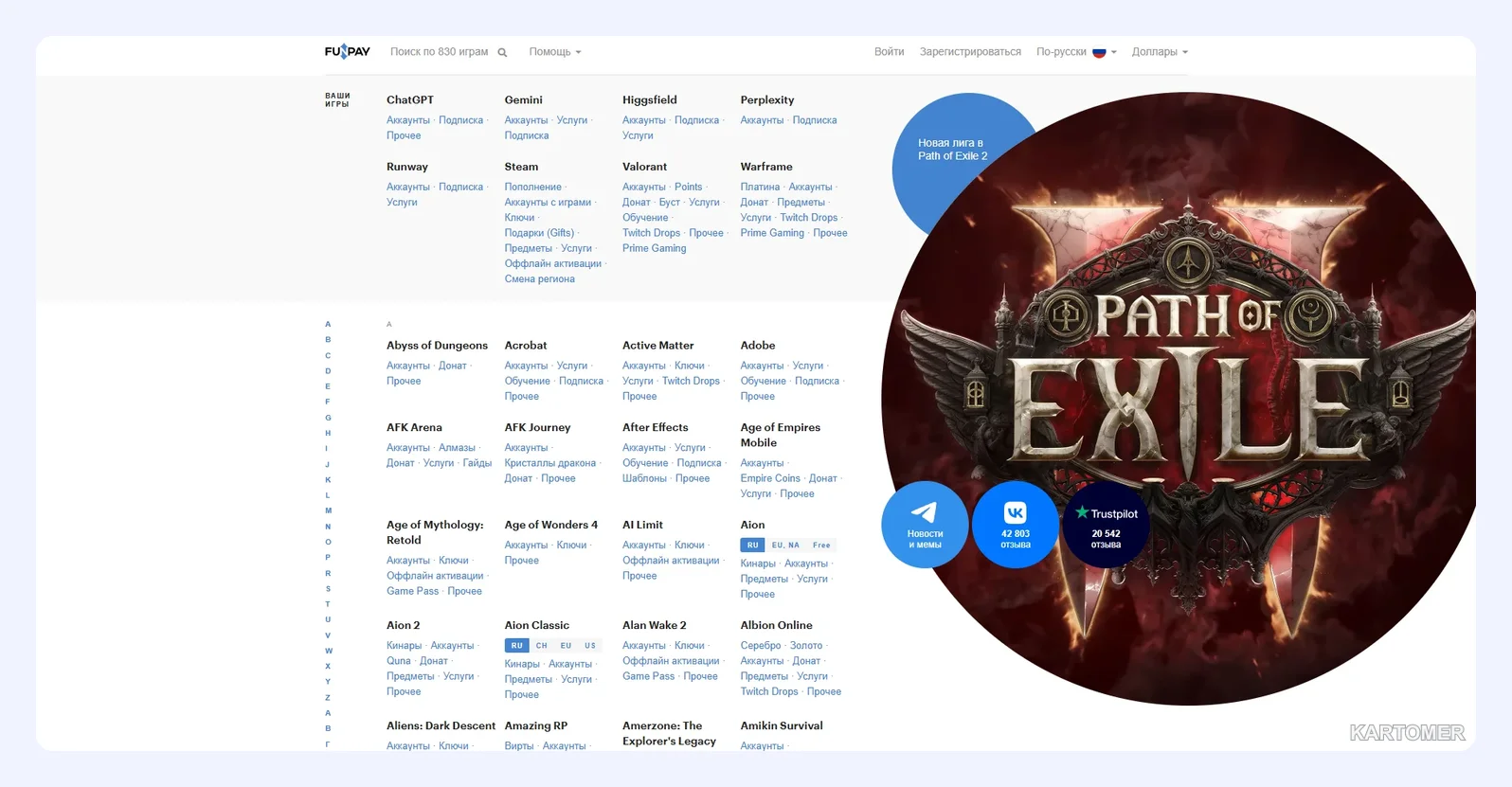Open the По-русски language dropdown
1512x787 pixels.
[x=1076, y=52]
